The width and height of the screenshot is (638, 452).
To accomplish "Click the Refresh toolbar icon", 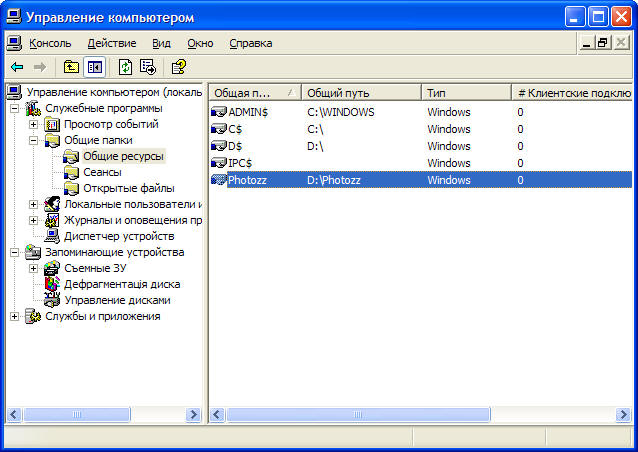I will [125, 67].
